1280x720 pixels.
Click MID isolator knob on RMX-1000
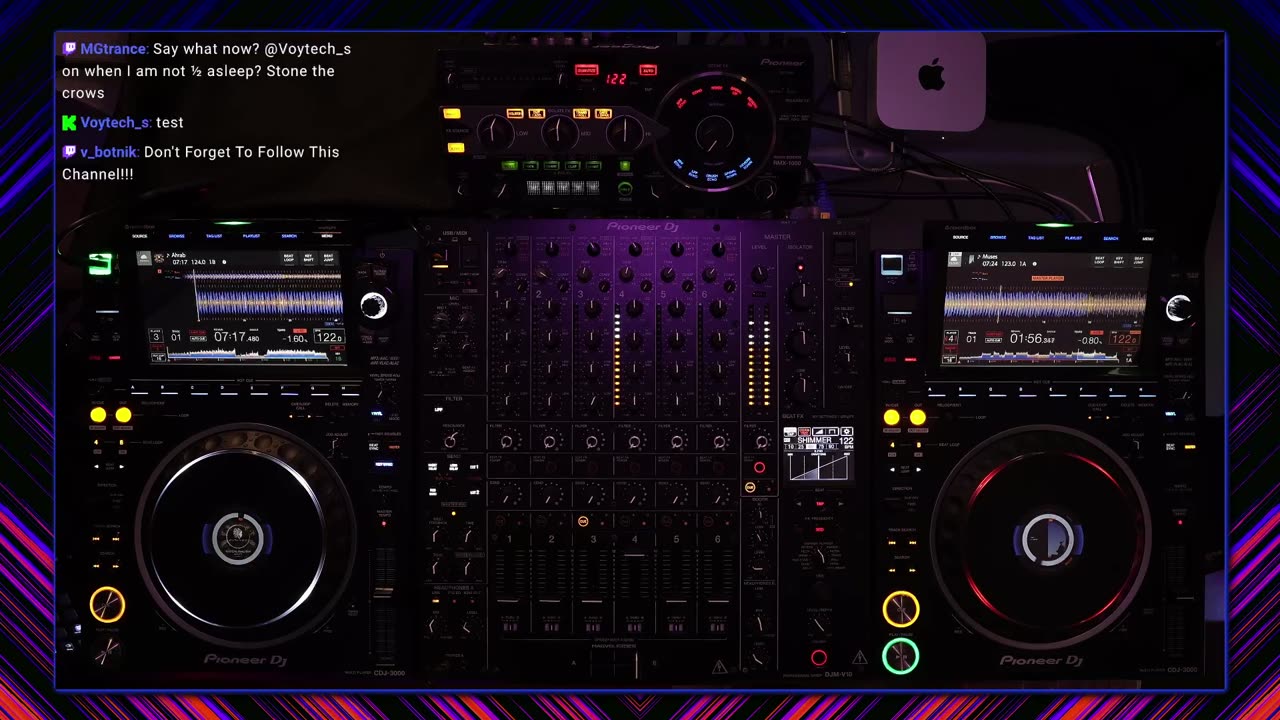(560, 132)
